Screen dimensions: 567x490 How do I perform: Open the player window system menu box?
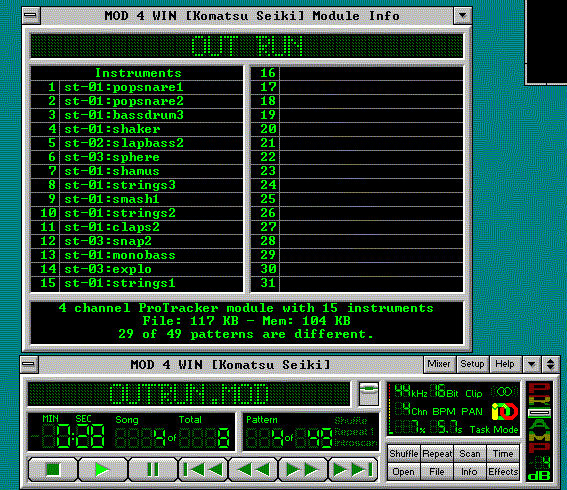point(29,364)
